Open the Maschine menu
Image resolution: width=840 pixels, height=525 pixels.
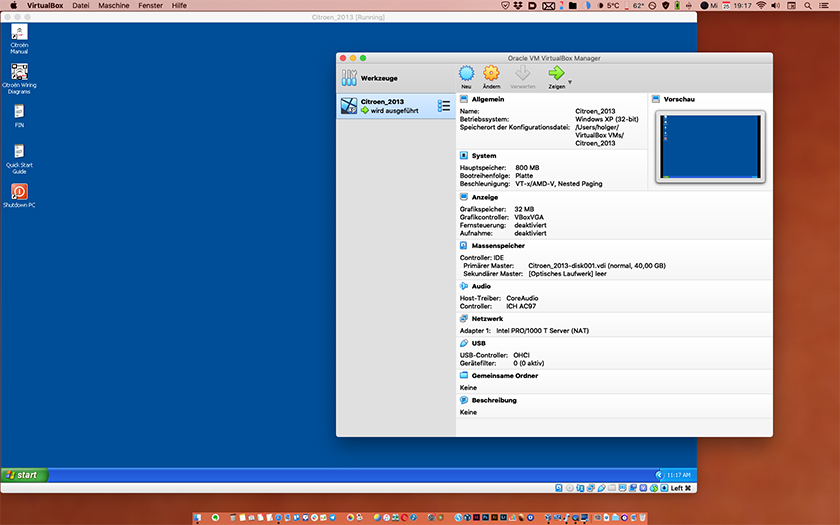[114, 5]
